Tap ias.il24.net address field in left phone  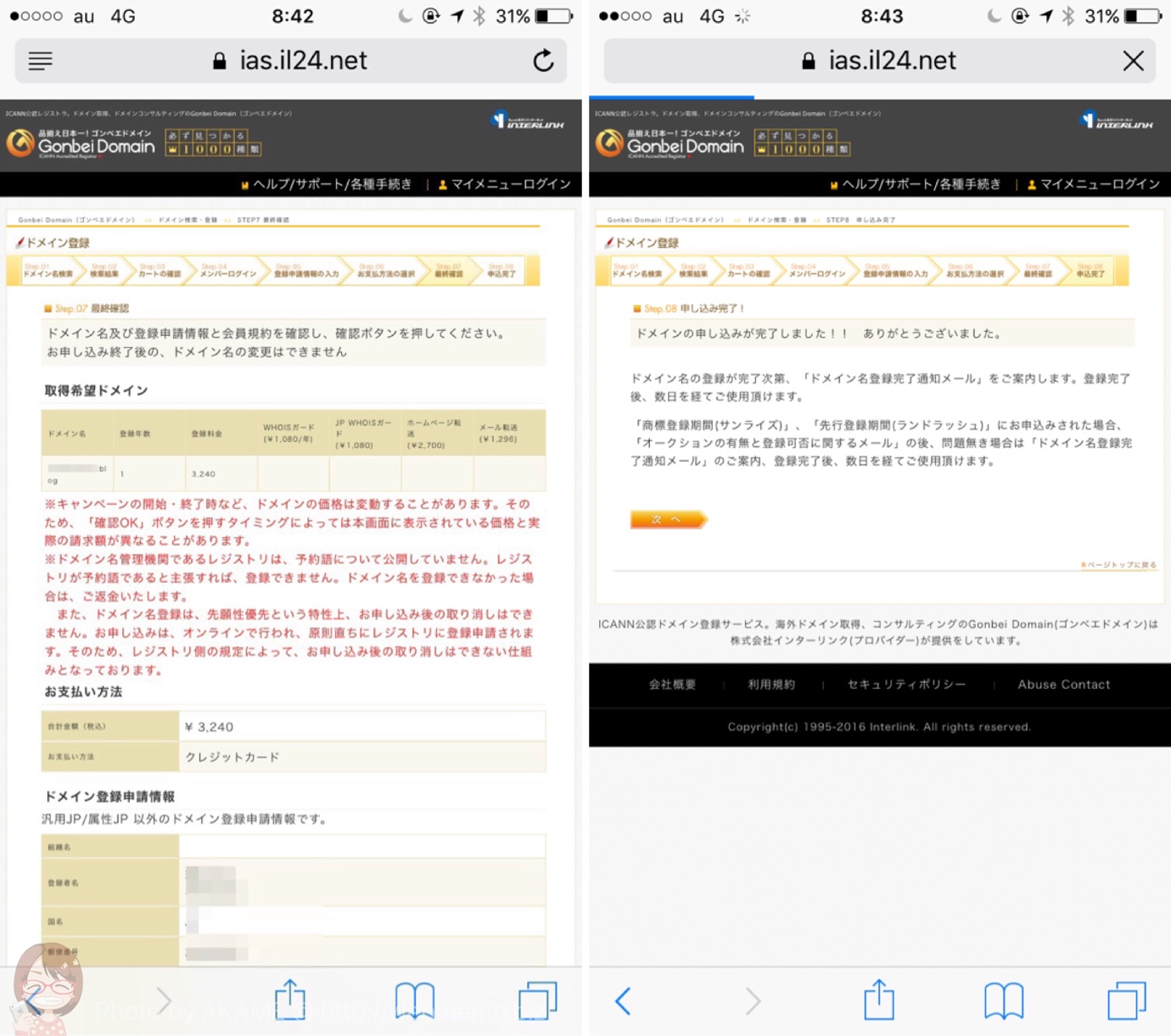tap(291, 61)
